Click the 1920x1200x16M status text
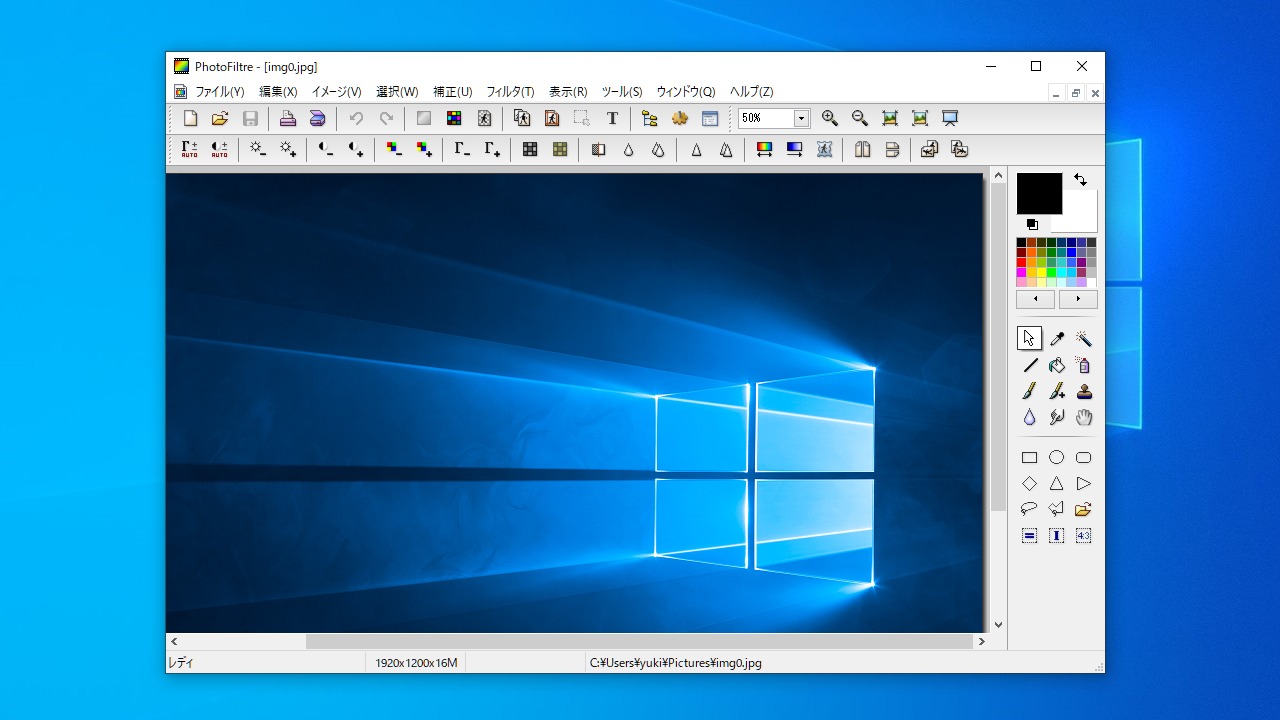 [x=416, y=663]
